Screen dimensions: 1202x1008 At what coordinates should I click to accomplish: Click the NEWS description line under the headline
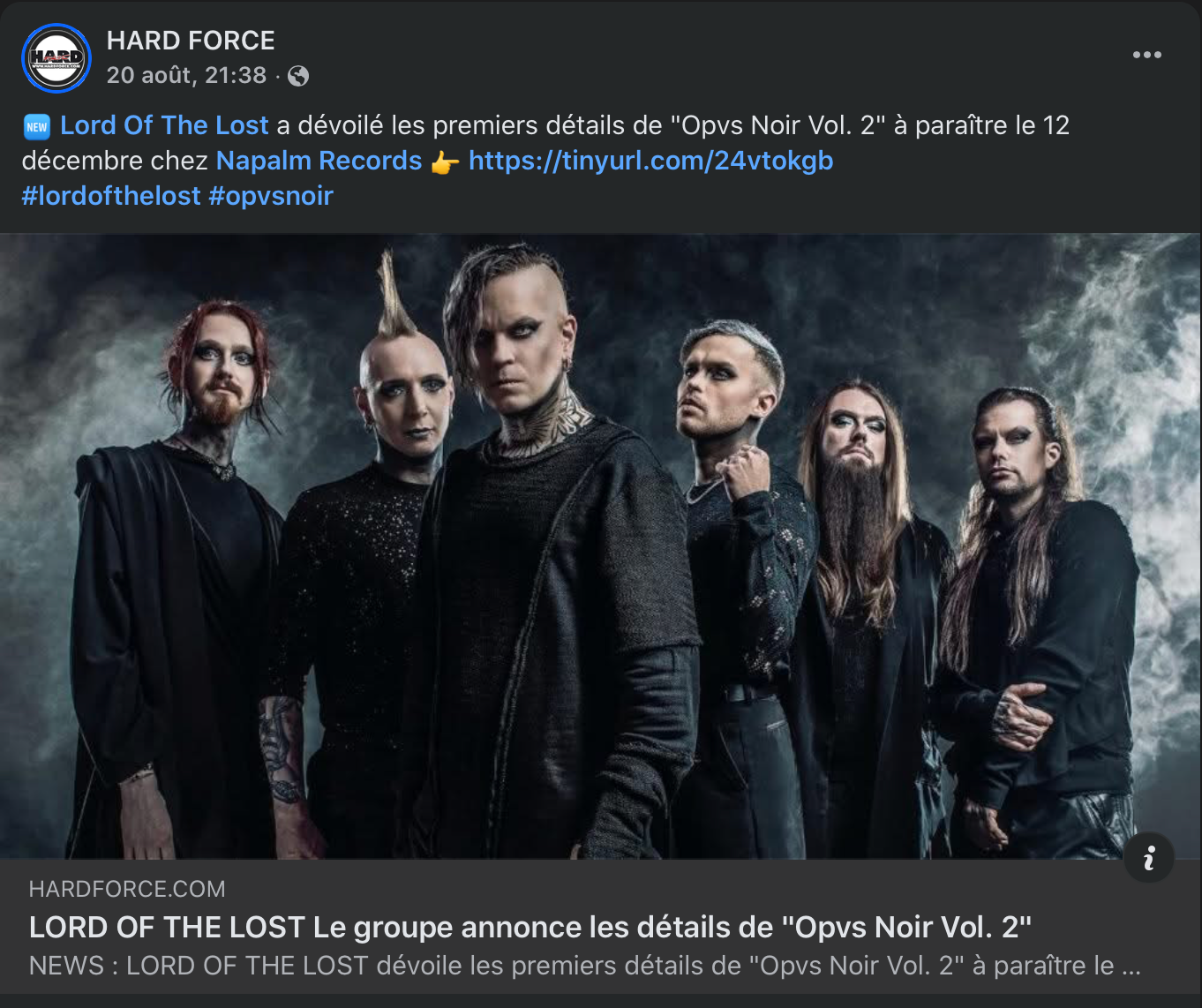point(585,966)
